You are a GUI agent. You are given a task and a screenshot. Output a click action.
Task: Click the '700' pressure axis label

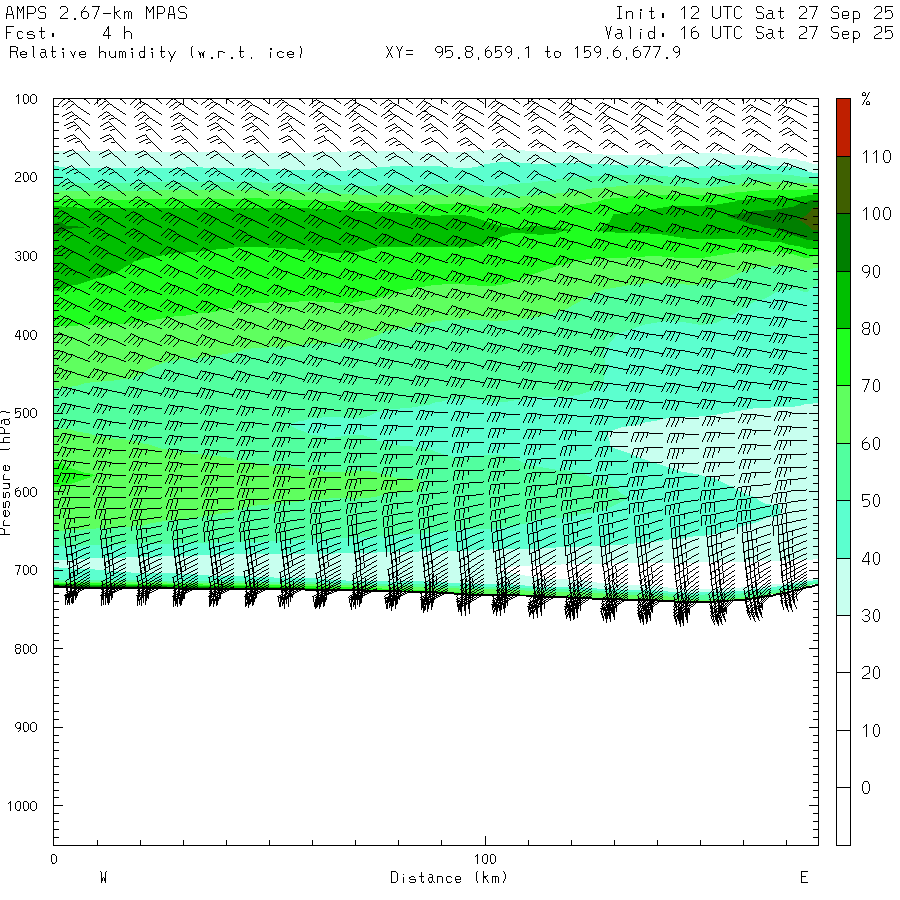(x=26, y=570)
